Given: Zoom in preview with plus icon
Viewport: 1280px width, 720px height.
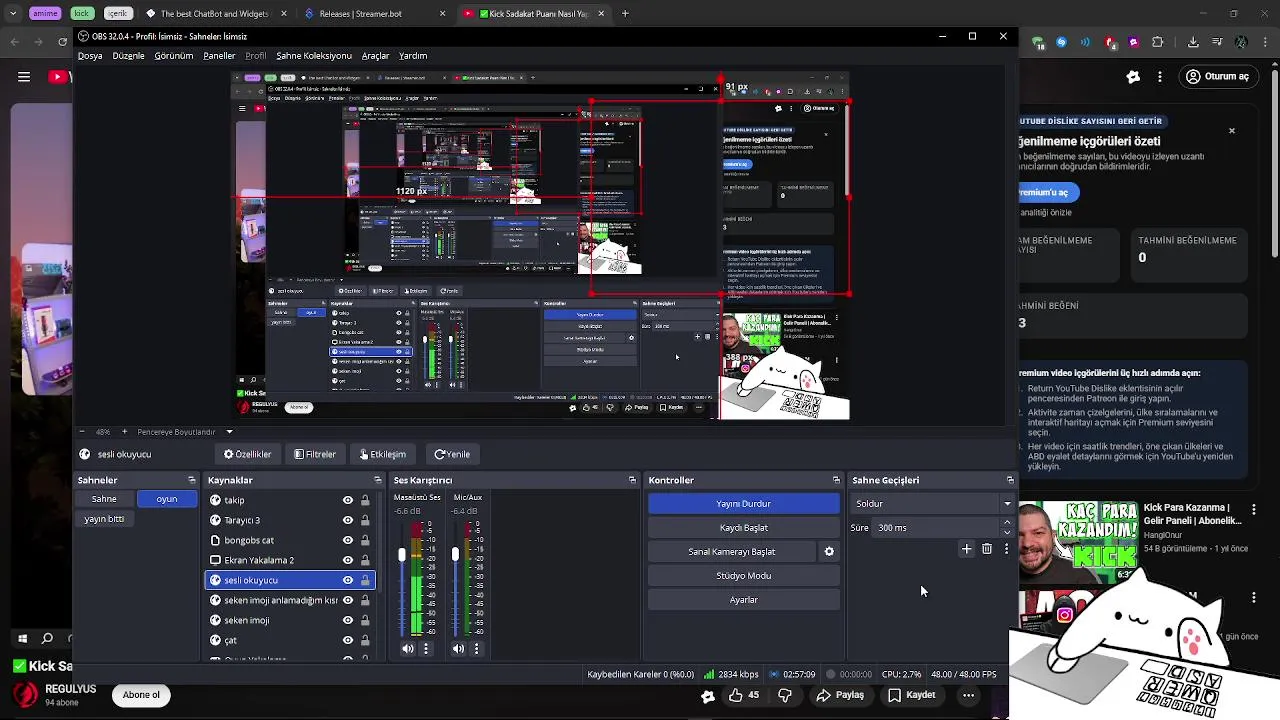Looking at the screenshot, I should click(124, 432).
